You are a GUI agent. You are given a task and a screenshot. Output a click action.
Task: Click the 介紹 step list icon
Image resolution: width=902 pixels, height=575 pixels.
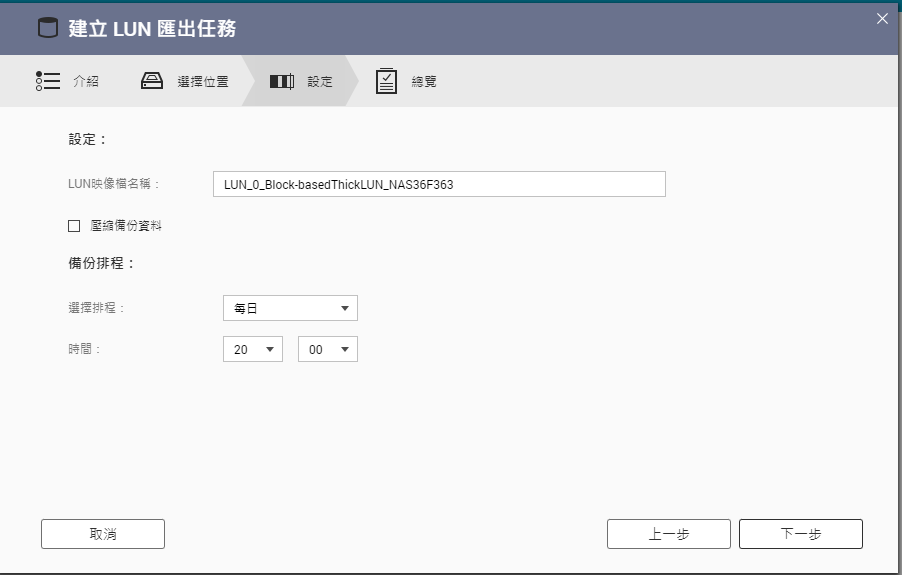coord(47,81)
